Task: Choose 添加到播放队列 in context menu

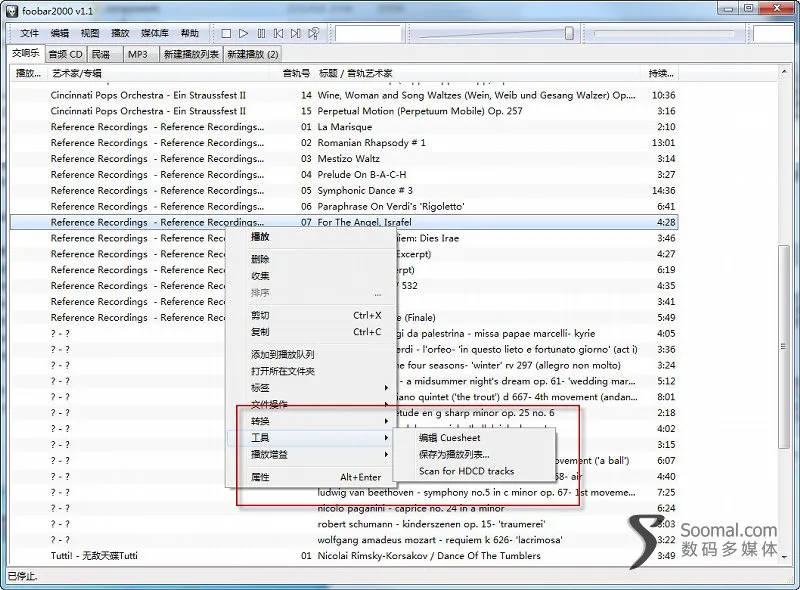Action: (311, 354)
